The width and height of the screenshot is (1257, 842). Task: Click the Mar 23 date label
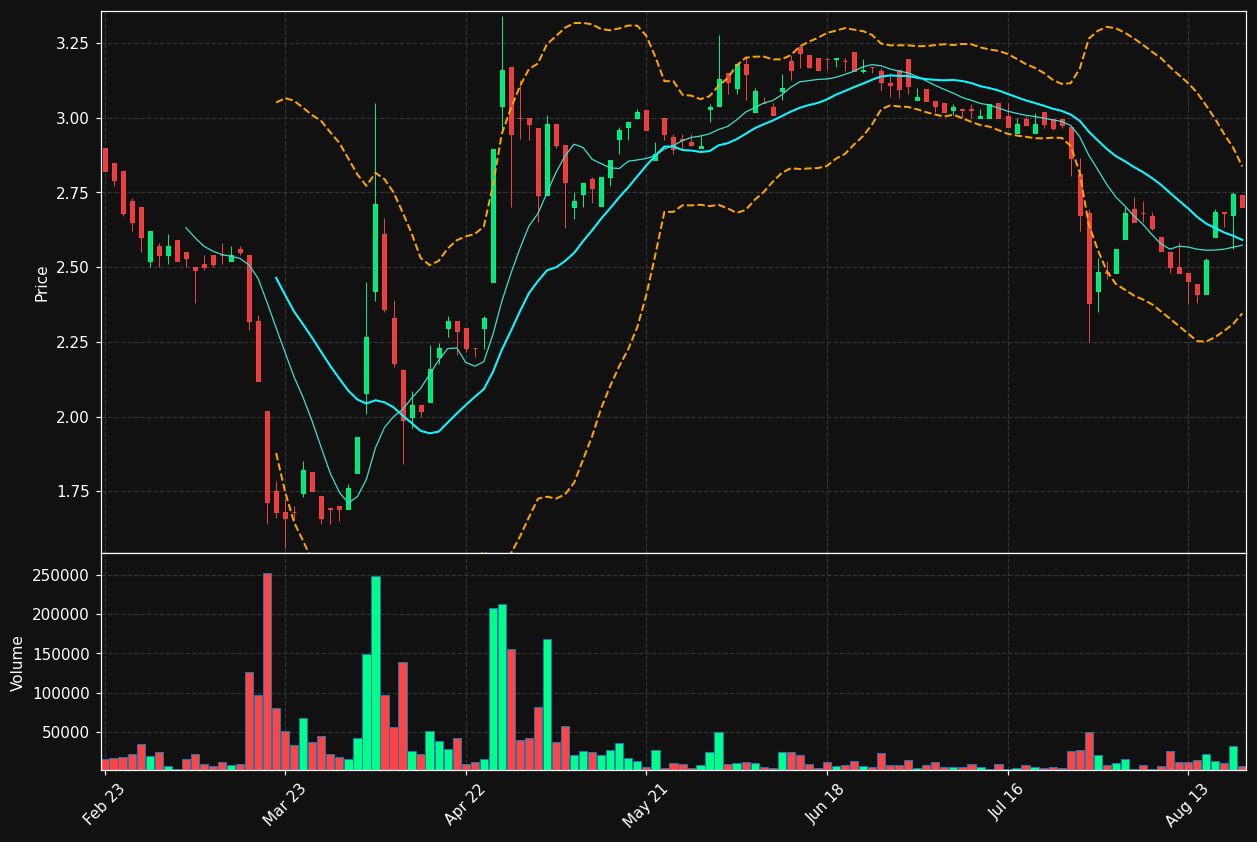coord(284,804)
